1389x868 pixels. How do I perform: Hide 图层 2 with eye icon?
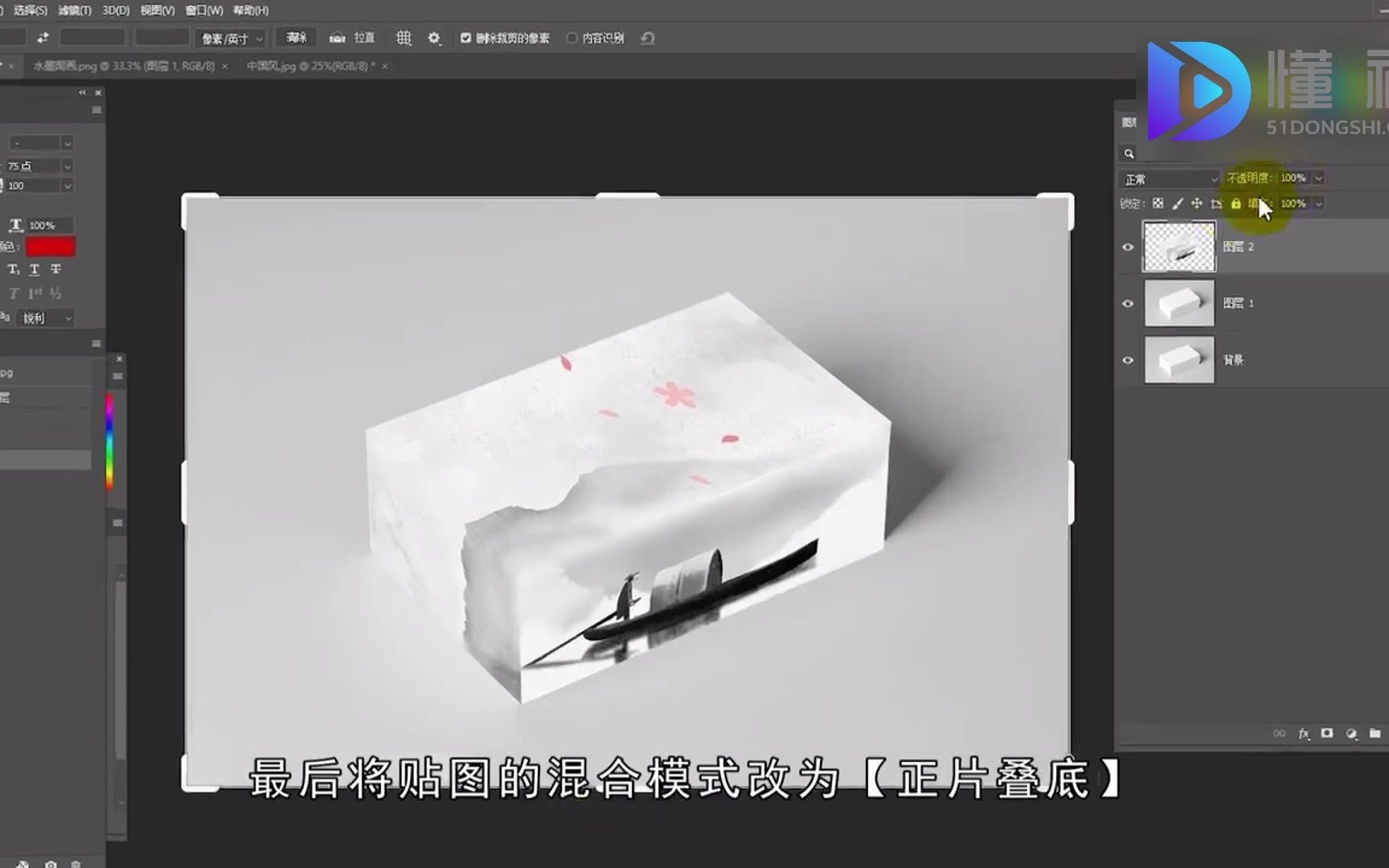pyautogui.click(x=1128, y=247)
